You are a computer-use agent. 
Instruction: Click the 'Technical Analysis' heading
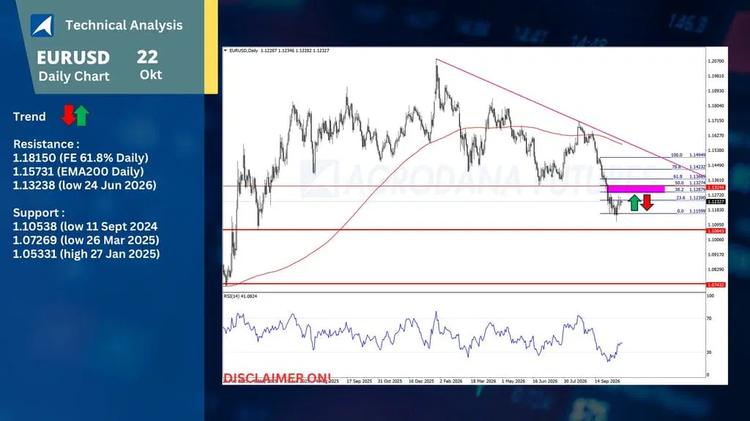pos(124,25)
